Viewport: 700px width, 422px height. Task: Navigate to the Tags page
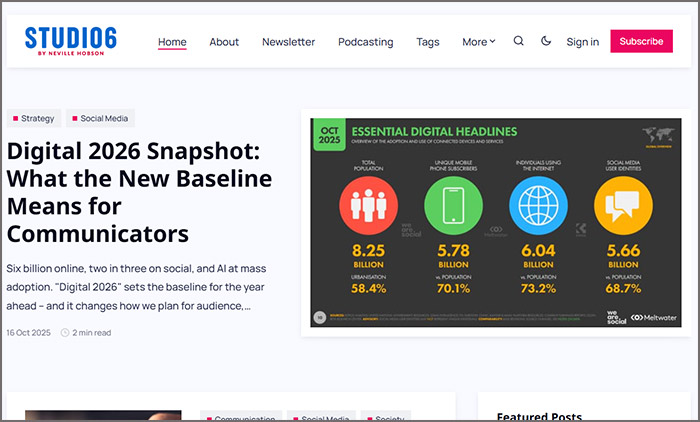428,42
